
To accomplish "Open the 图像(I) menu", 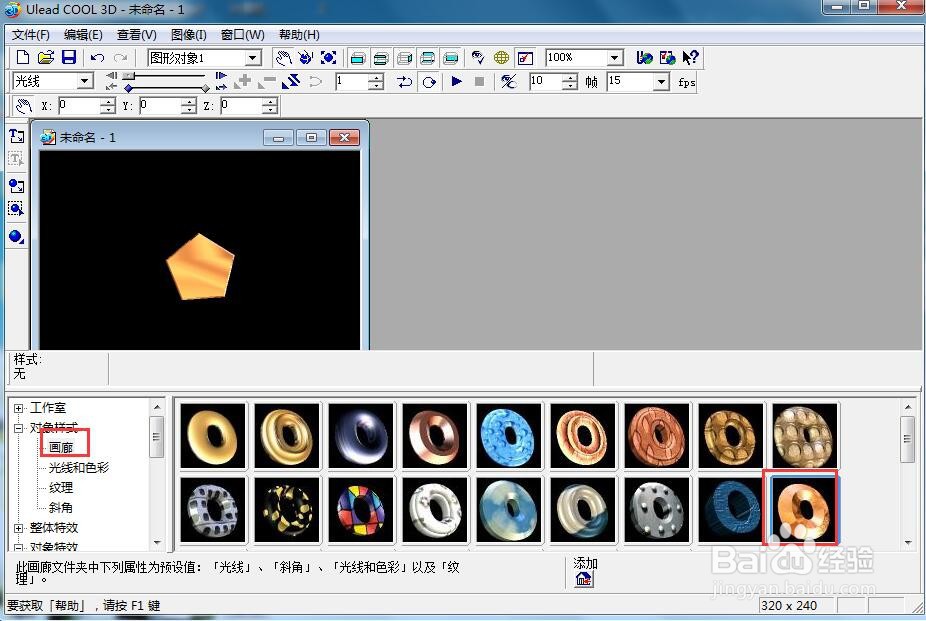I will (x=189, y=35).
